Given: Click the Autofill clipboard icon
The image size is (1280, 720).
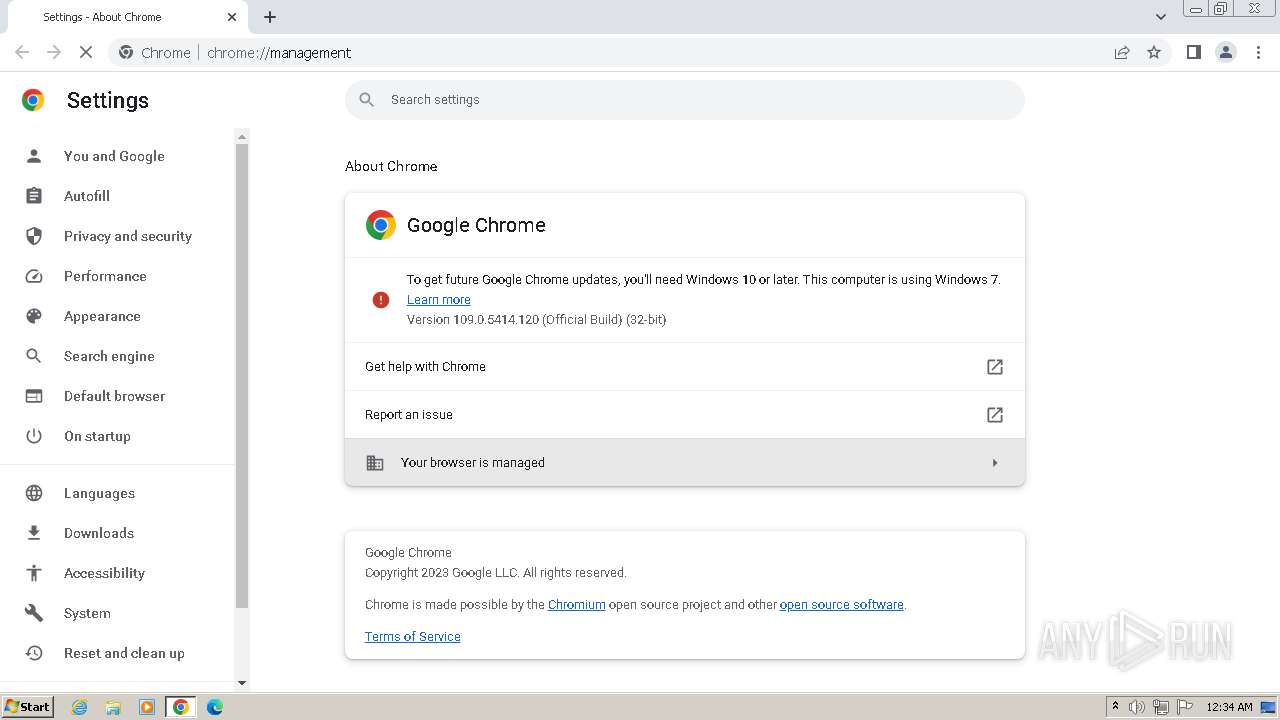Looking at the screenshot, I should (x=34, y=196).
